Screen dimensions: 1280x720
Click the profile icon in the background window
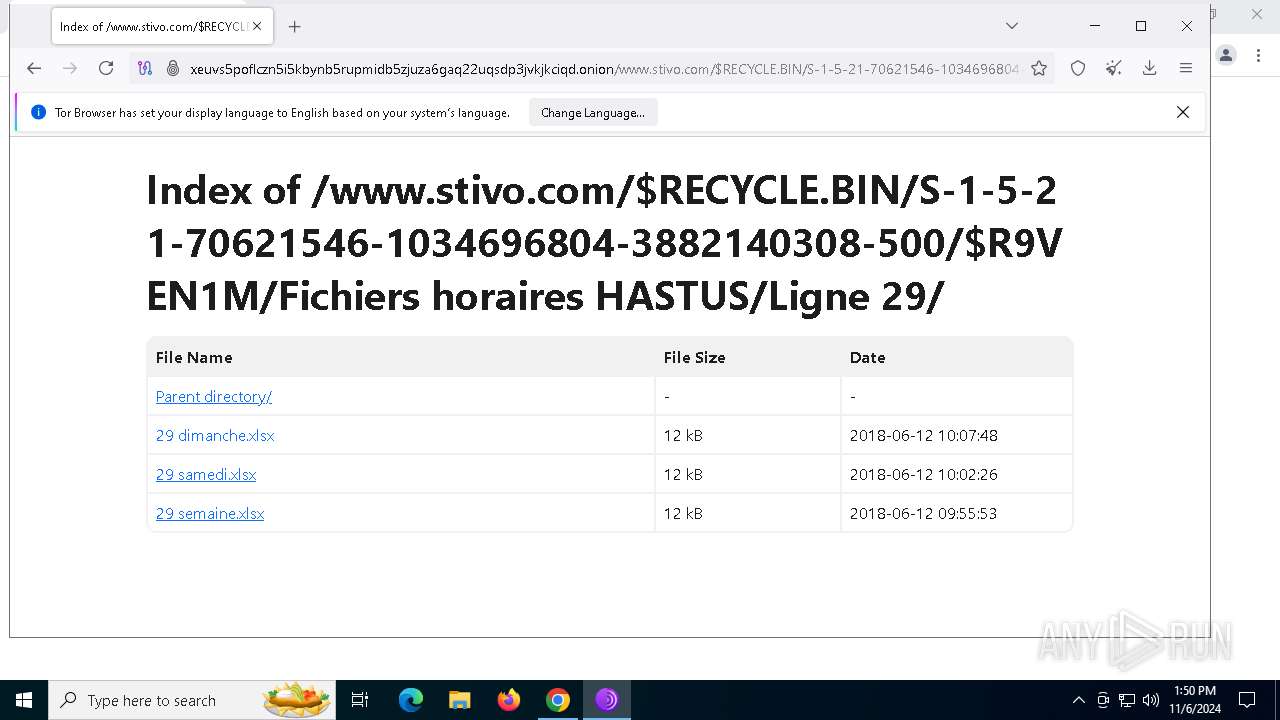[x=1226, y=55]
